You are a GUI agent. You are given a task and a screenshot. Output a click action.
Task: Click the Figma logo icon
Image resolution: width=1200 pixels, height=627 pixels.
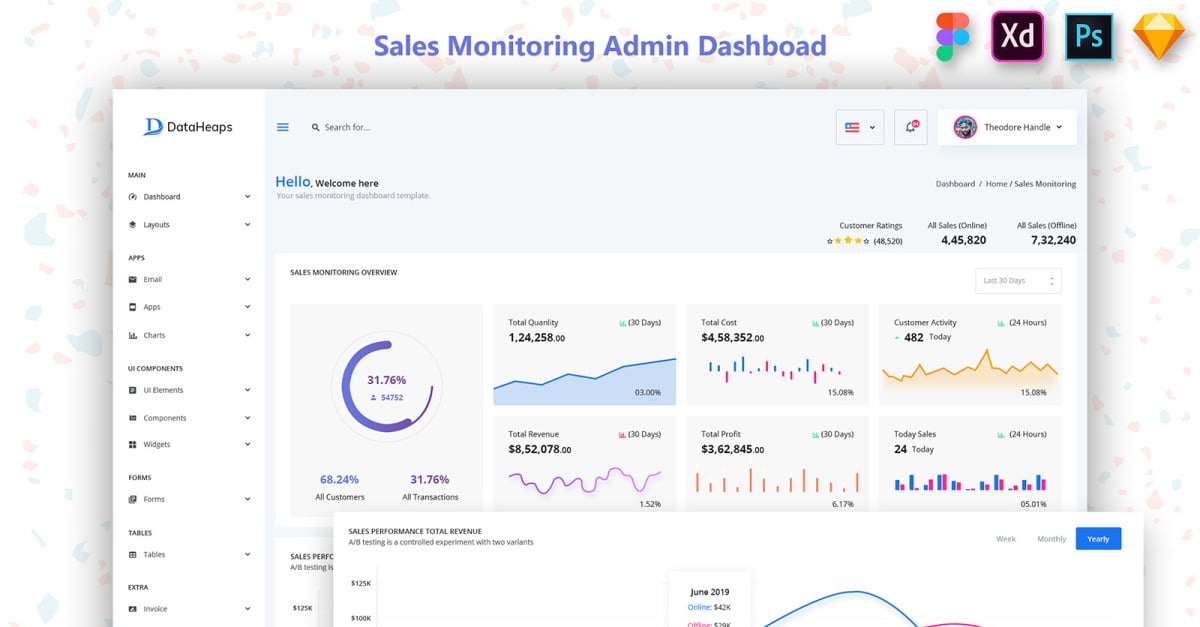[x=953, y=39]
